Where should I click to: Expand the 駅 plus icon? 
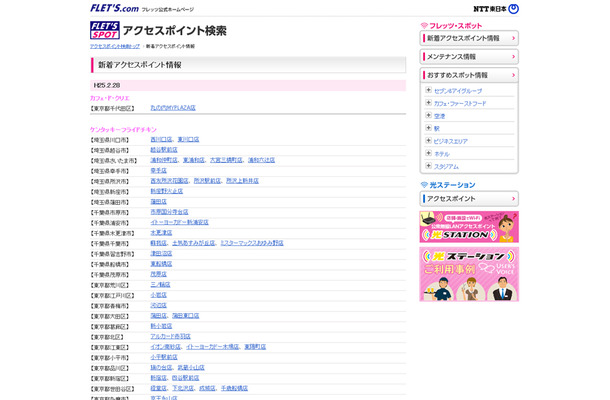point(428,128)
